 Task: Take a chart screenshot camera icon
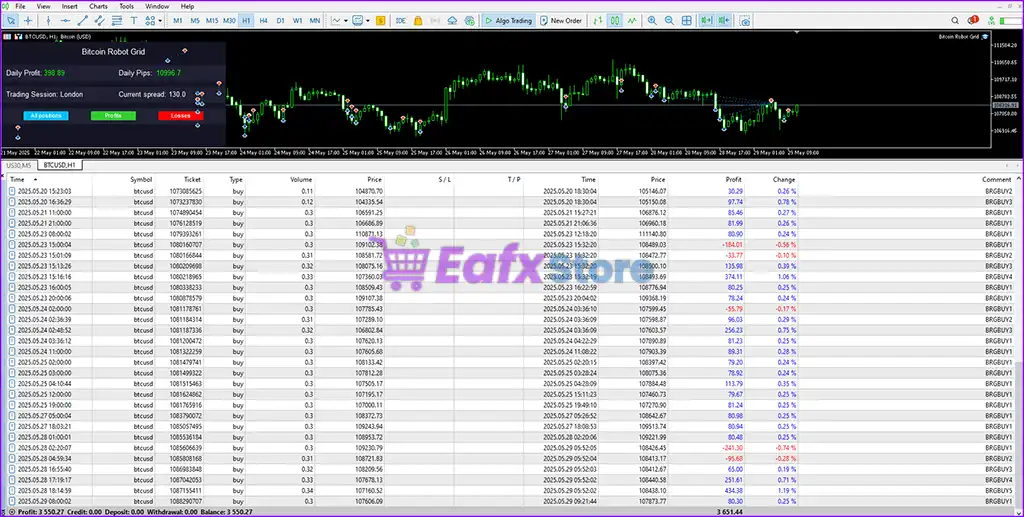[x=744, y=21]
